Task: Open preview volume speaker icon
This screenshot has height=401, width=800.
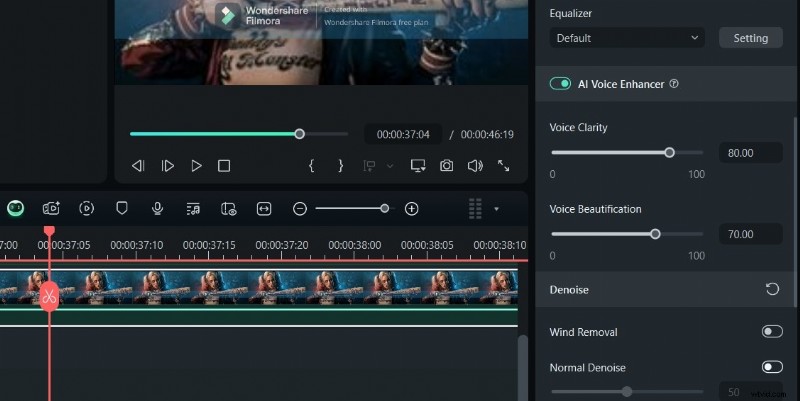Action: tap(475, 166)
